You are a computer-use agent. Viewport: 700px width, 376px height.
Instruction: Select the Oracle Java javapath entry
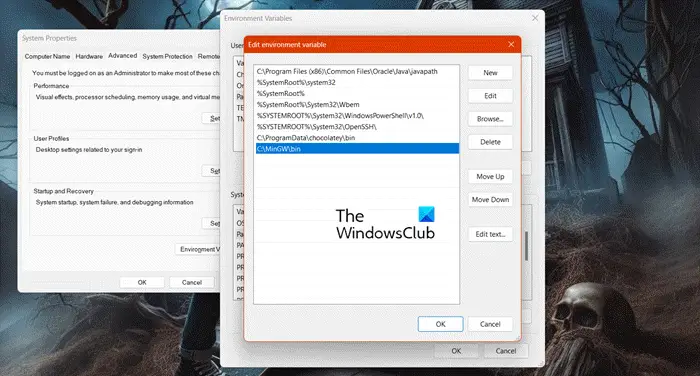click(x=357, y=71)
